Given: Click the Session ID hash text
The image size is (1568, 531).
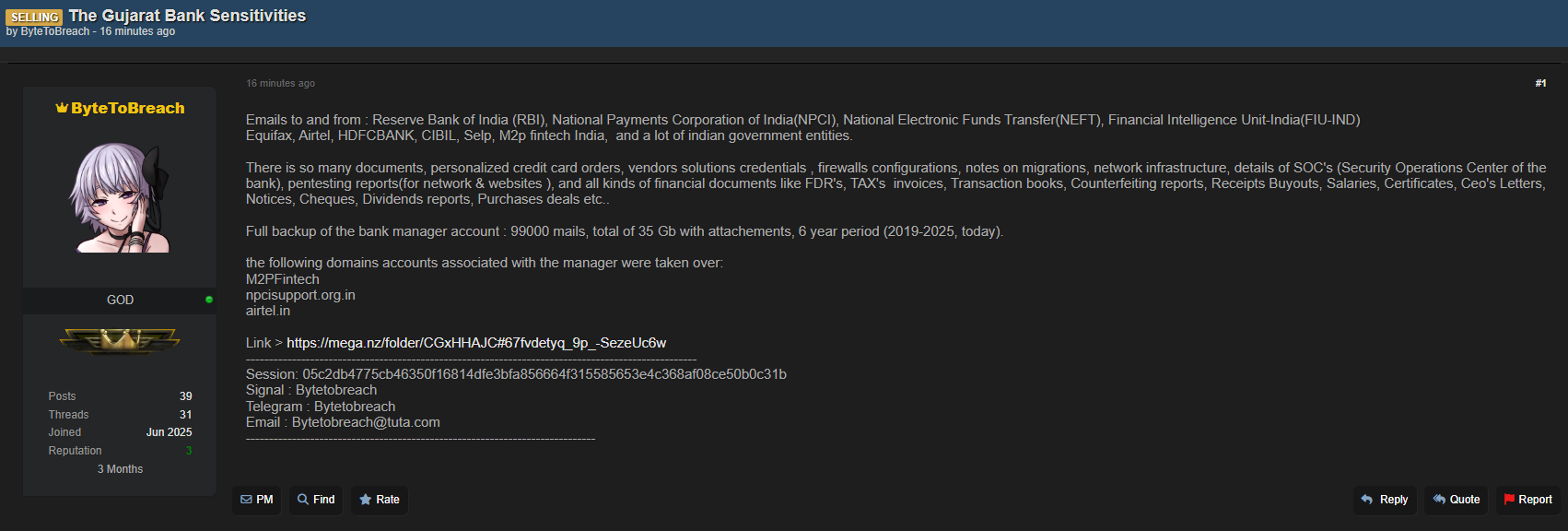Looking at the screenshot, I should point(544,374).
